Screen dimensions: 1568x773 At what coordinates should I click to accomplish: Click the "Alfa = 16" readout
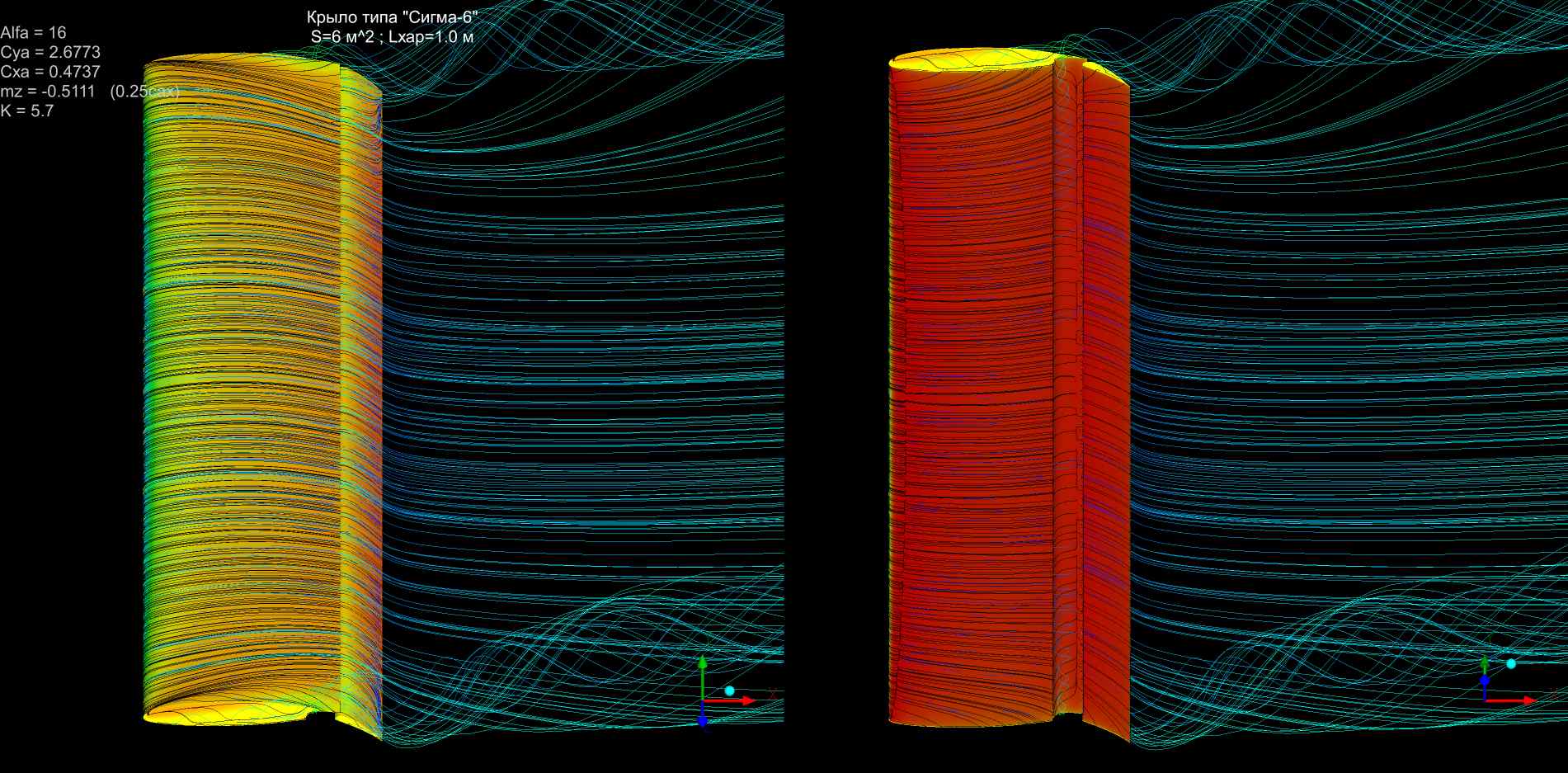pyautogui.click(x=33, y=33)
